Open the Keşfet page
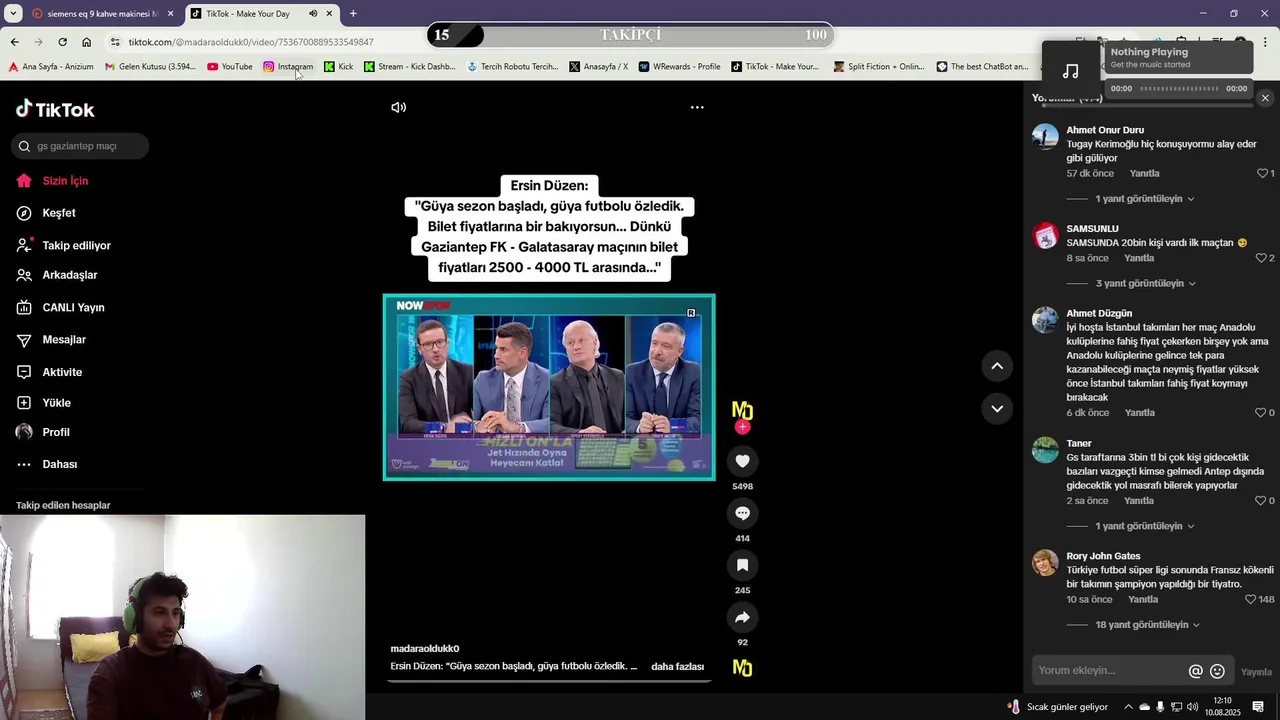Viewport: 1280px width, 720px height. 58,213
